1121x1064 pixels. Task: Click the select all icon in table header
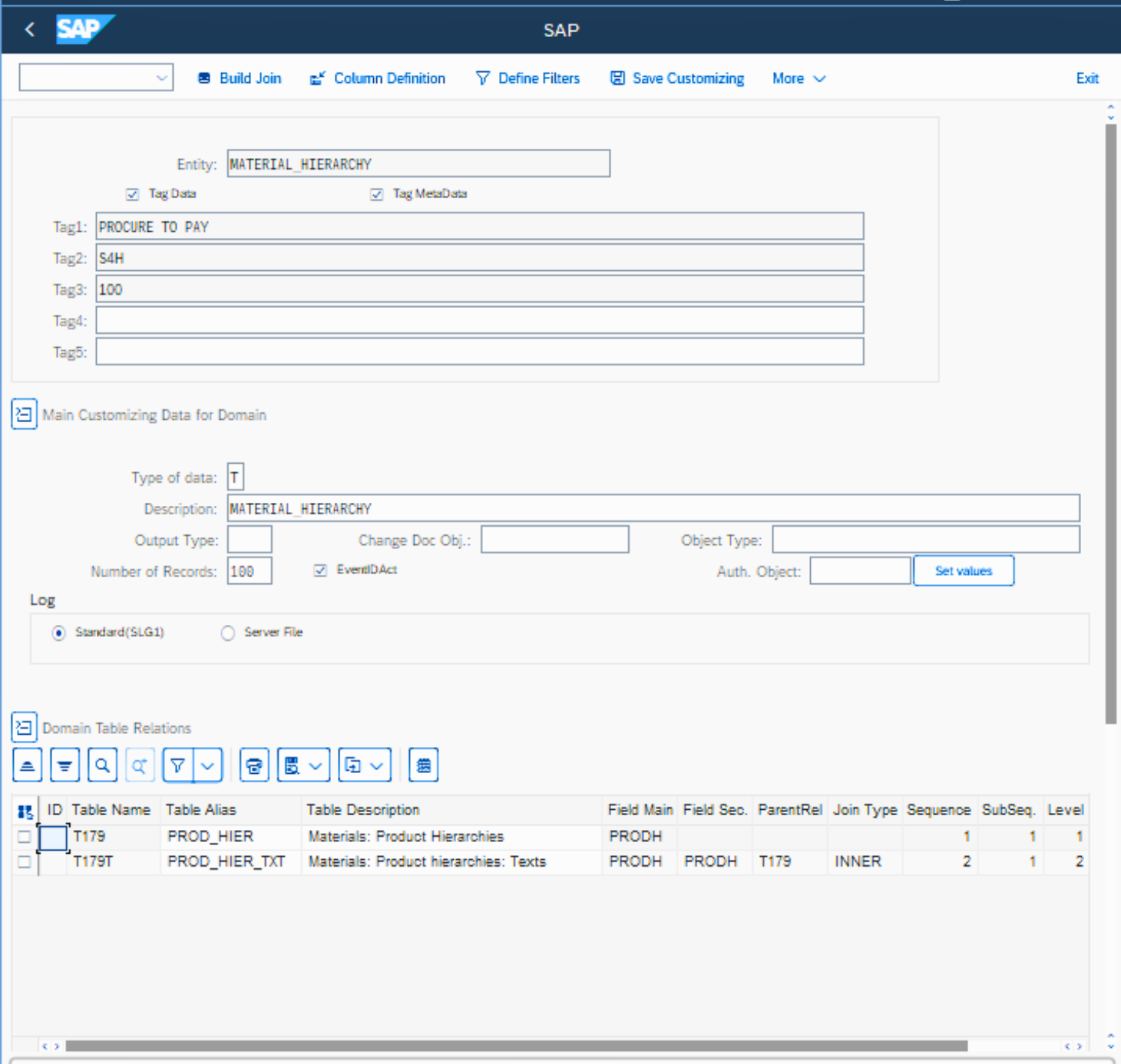pyautogui.click(x=25, y=811)
